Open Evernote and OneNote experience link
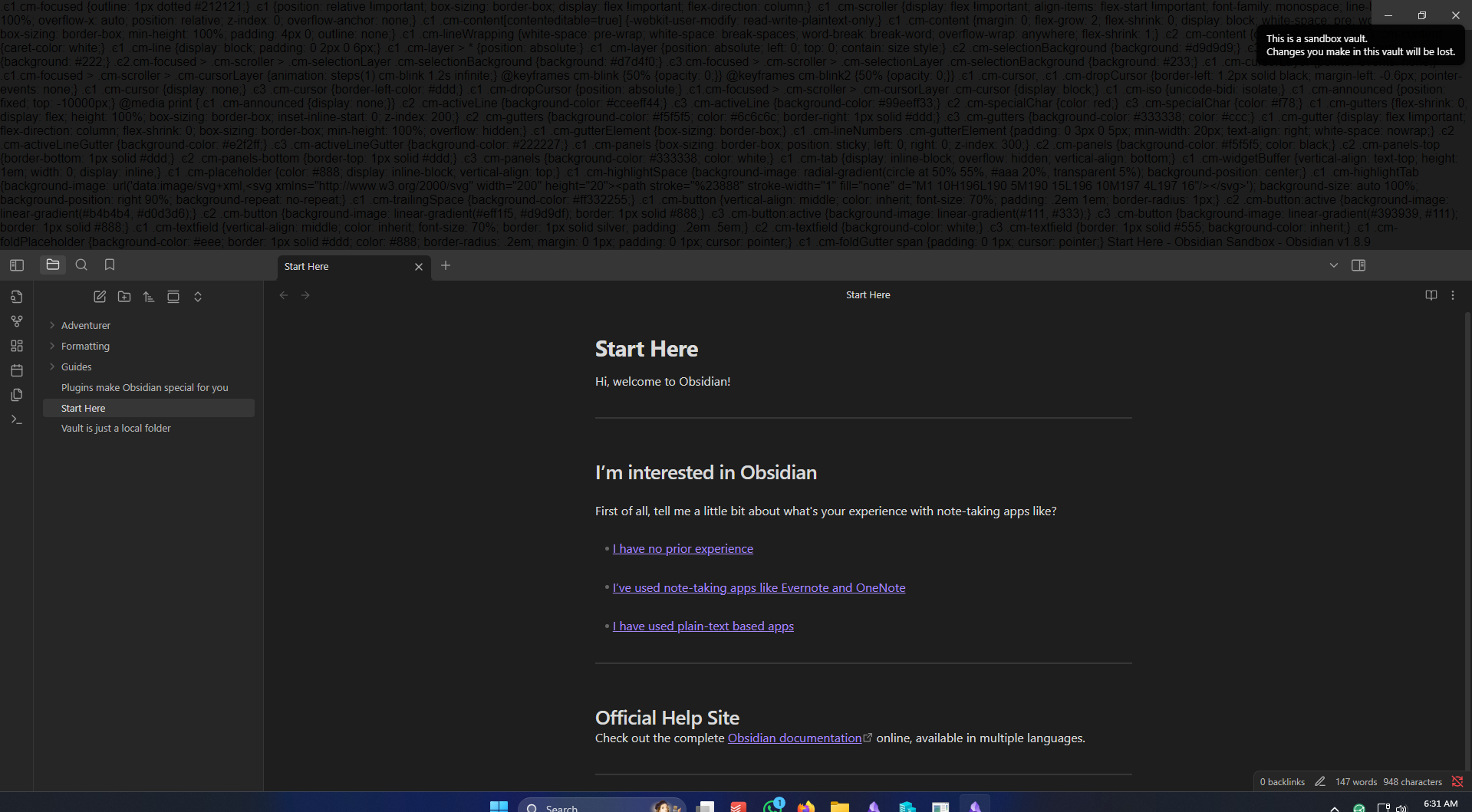Image resolution: width=1472 pixels, height=812 pixels. [x=759, y=588]
